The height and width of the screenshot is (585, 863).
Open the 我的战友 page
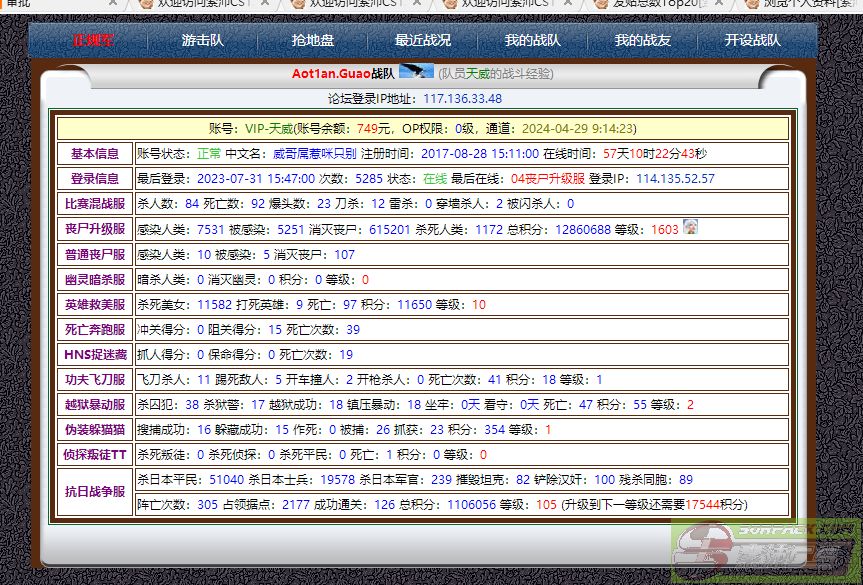[642, 41]
